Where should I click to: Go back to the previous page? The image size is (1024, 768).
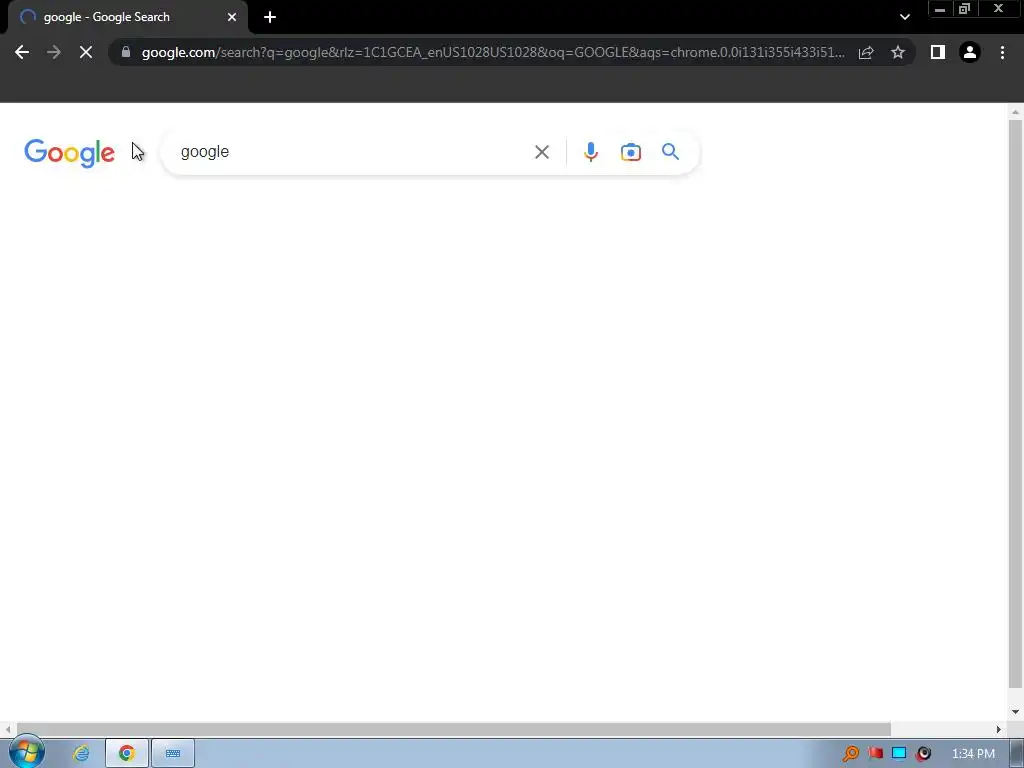[x=22, y=52]
